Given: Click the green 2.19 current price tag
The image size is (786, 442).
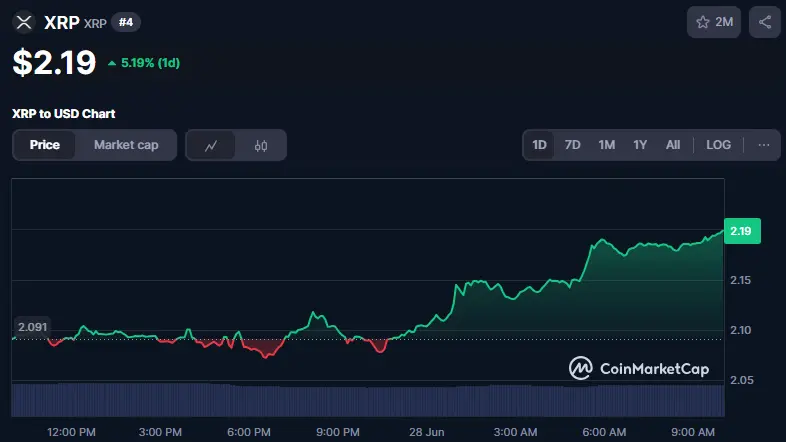Looking at the screenshot, I should 742,231.
